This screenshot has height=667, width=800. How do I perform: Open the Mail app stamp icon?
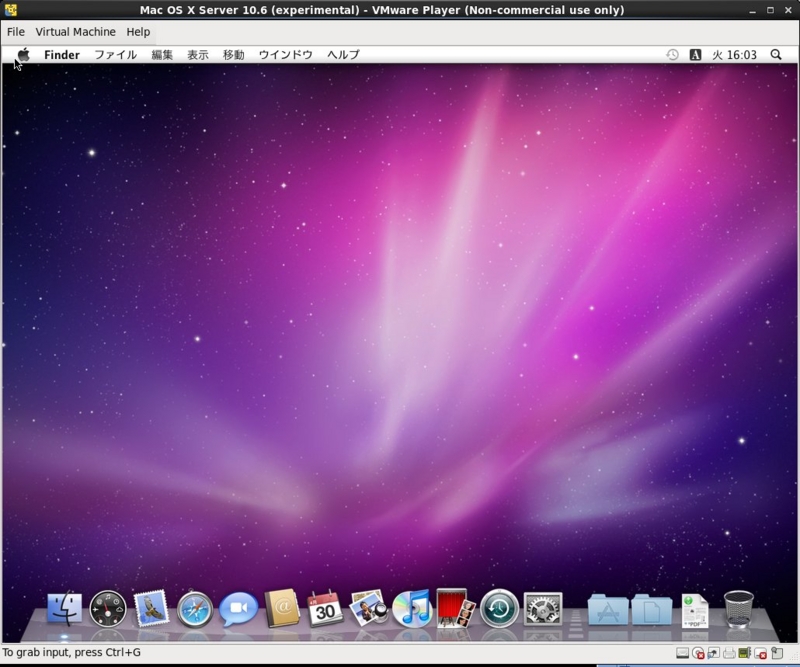[x=151, y=608]
